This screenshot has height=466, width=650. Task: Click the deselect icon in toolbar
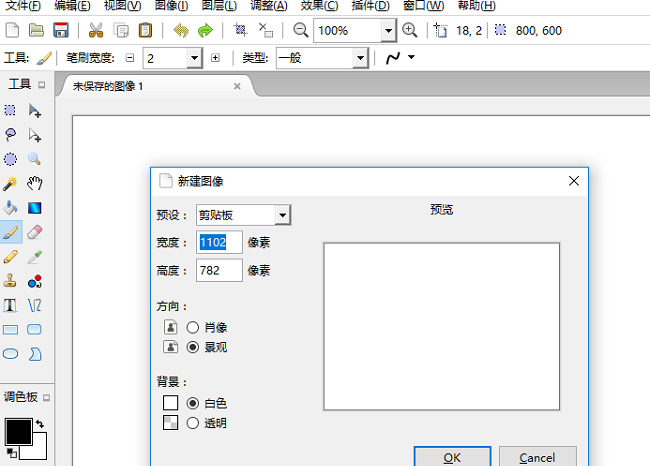[x=265, y=30]
